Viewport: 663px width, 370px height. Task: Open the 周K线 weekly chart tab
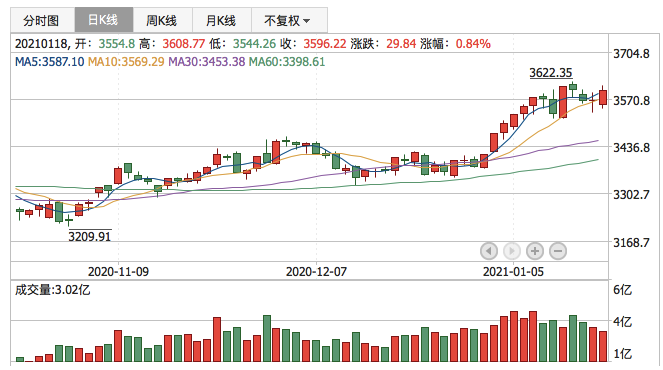162,20
